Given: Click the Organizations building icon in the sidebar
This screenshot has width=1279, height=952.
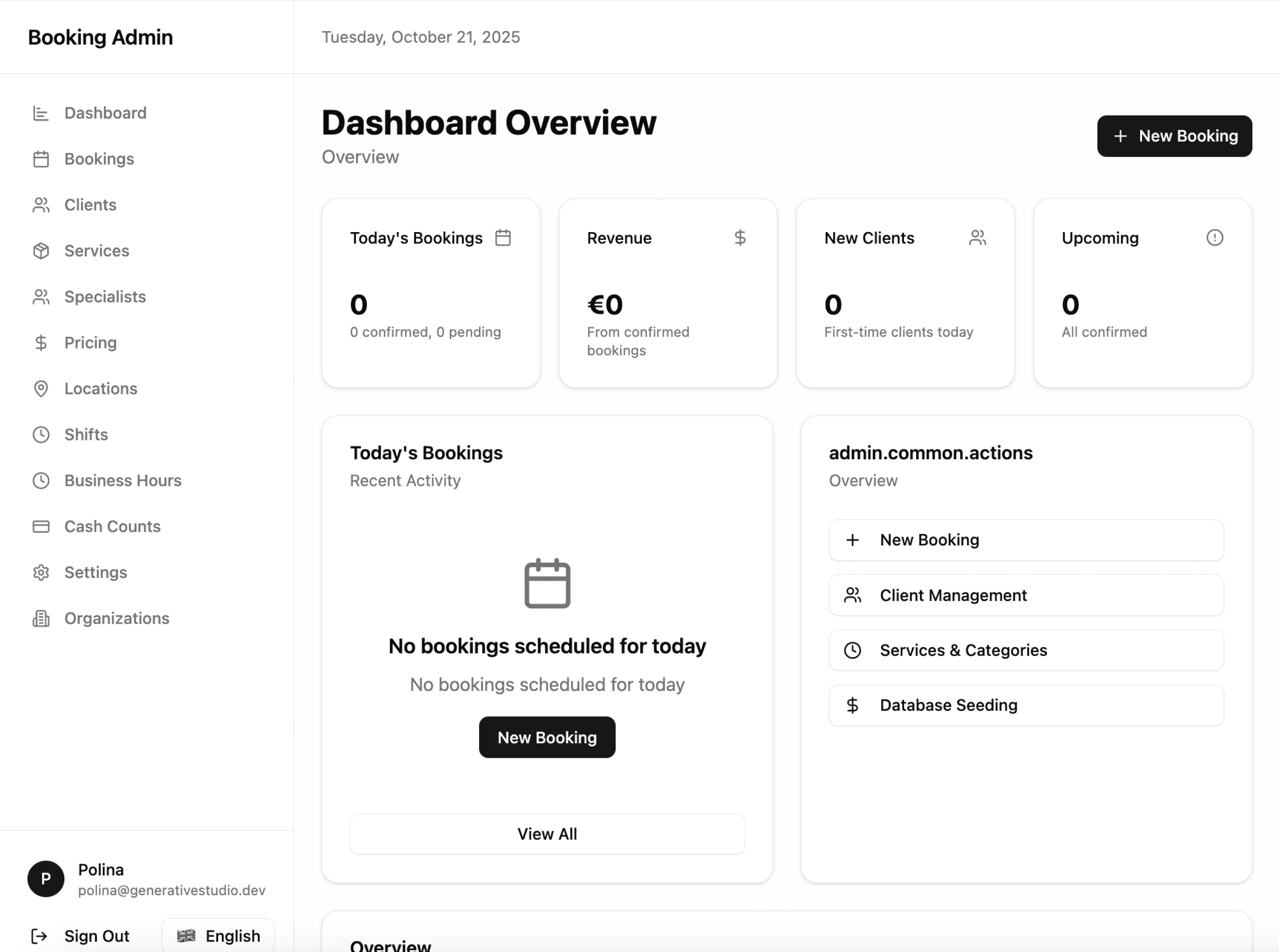Looking at the screenshot, I should (41, 618).
